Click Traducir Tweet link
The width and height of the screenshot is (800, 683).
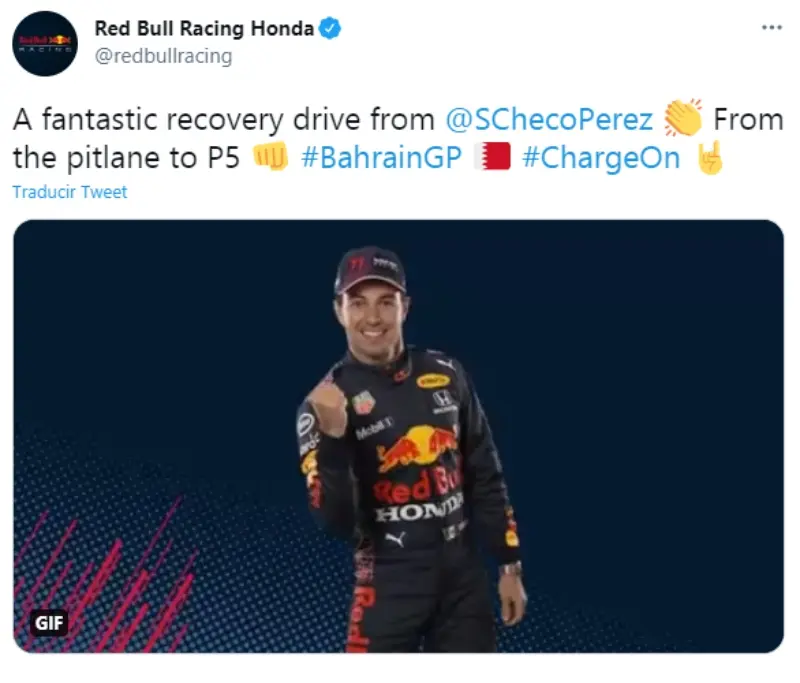pyautogui.click(x=70, y=192)
